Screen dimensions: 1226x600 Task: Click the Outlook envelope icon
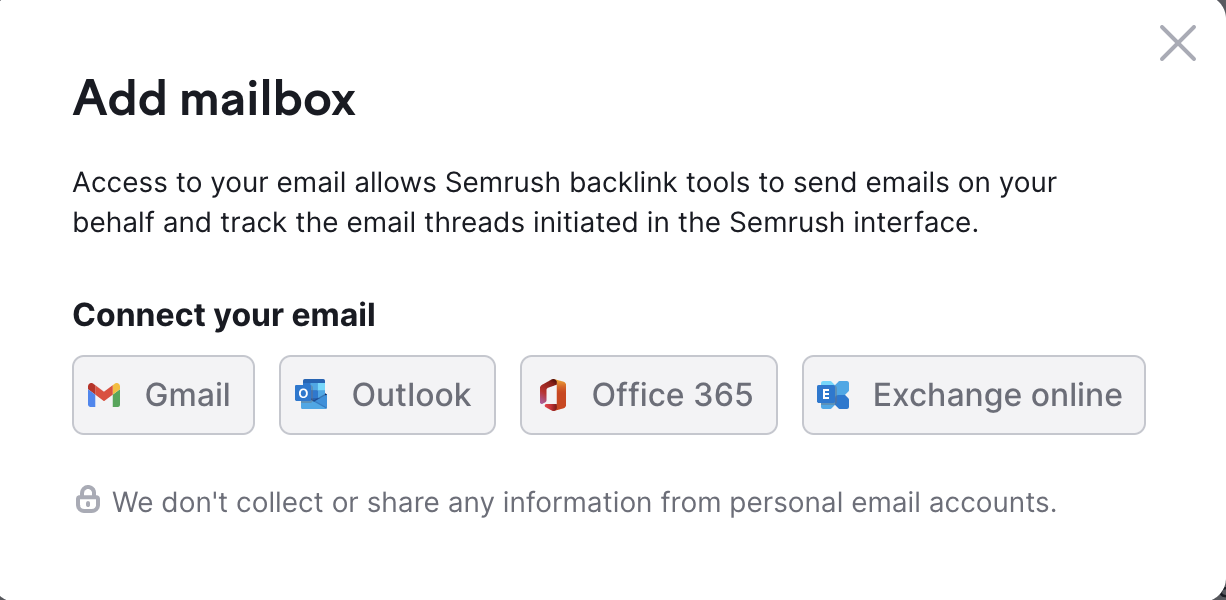point(312,395)
